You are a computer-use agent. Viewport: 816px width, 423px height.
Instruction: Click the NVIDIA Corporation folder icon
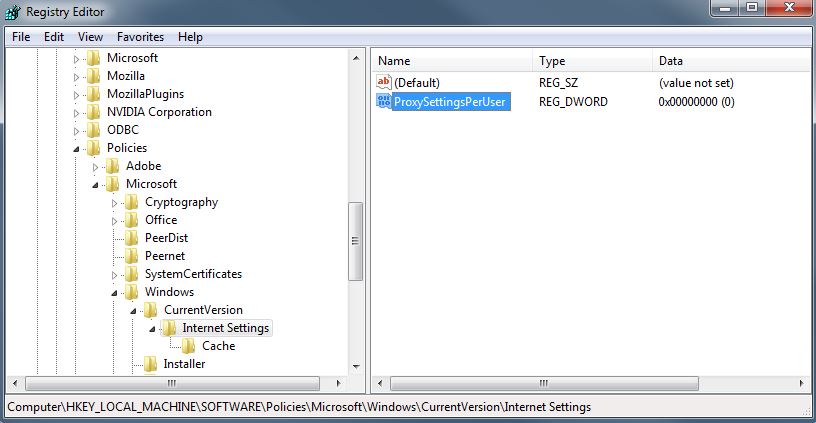[94, 112]
